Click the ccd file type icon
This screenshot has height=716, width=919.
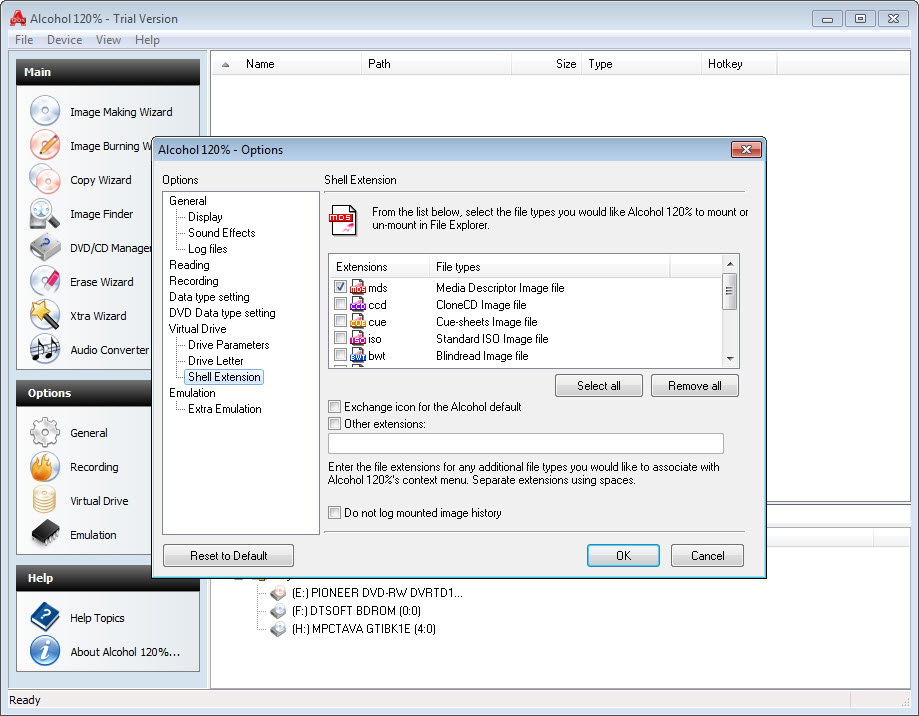358,304
